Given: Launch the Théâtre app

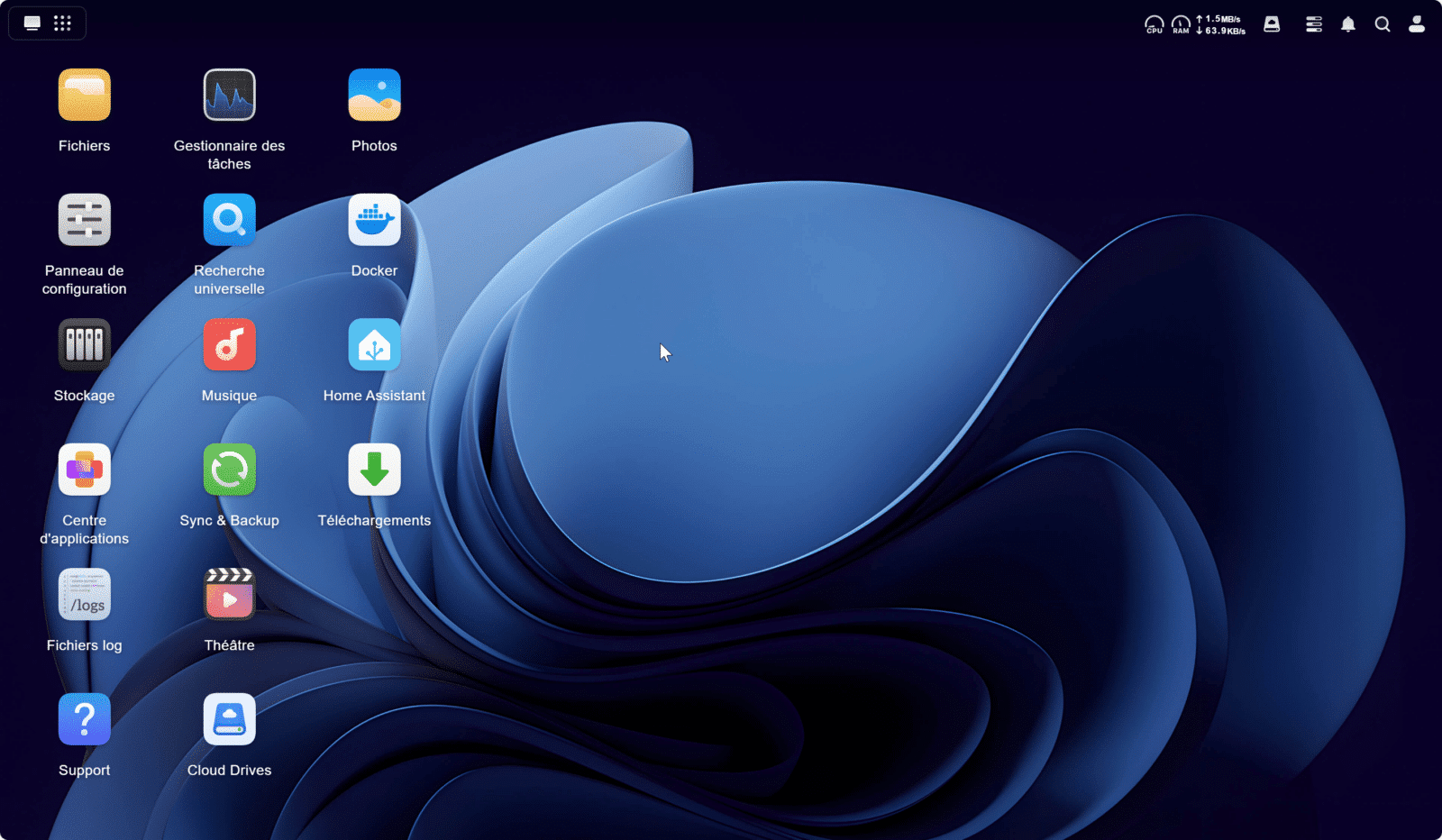Looking at the screenshot, I should tap(229, 595).
